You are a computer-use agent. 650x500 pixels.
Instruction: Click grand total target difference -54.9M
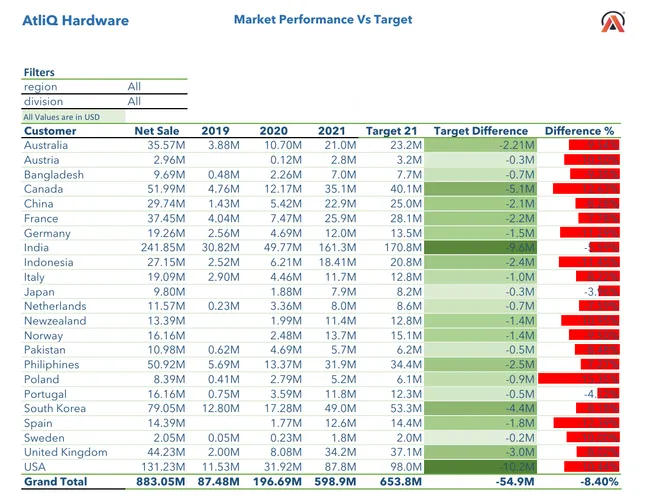click(515, 482)
